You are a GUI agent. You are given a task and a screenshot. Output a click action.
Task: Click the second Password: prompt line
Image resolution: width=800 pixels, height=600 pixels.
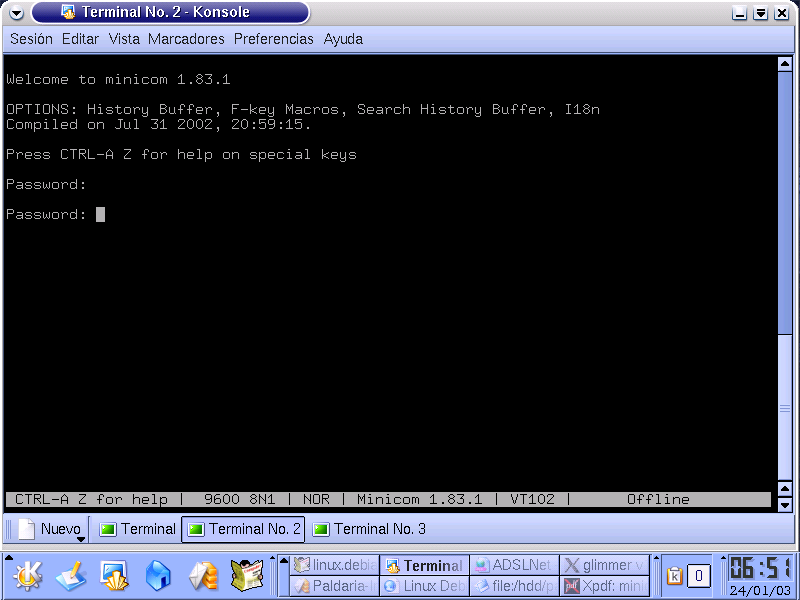click(46, 214)
